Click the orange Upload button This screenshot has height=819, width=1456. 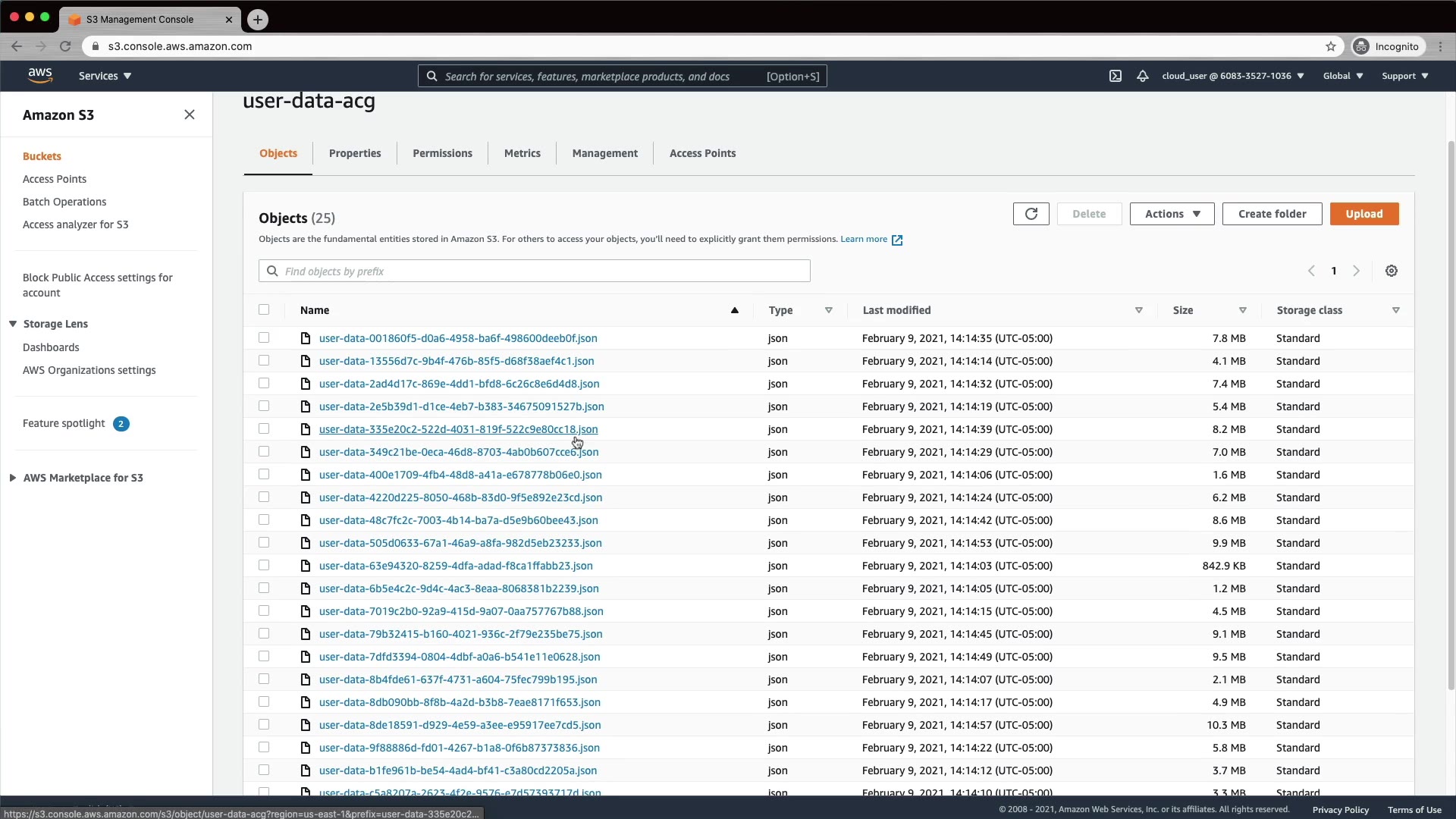coord(1363,214)
